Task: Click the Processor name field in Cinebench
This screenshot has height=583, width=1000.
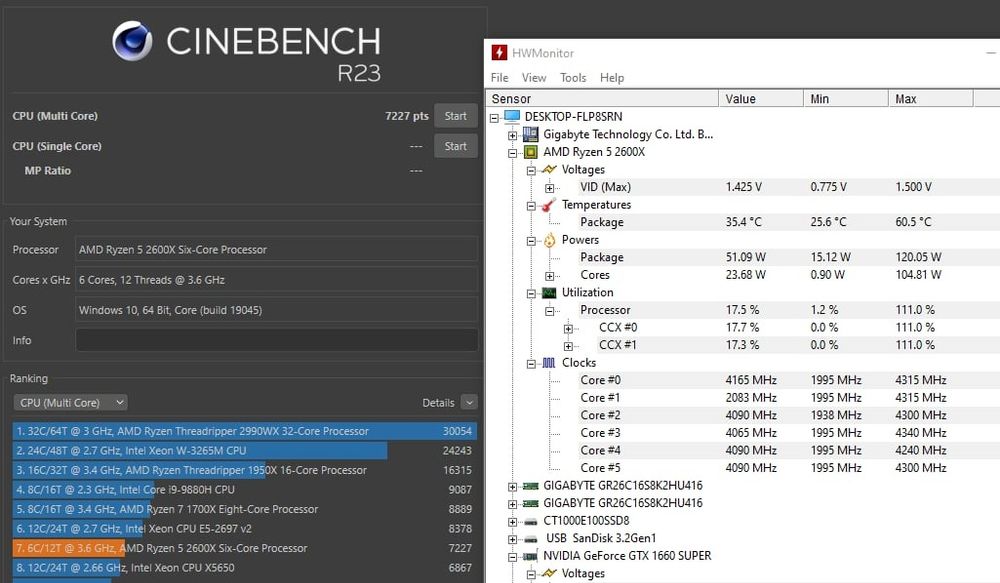Action: pyautogui.click(x=277, y=249)
